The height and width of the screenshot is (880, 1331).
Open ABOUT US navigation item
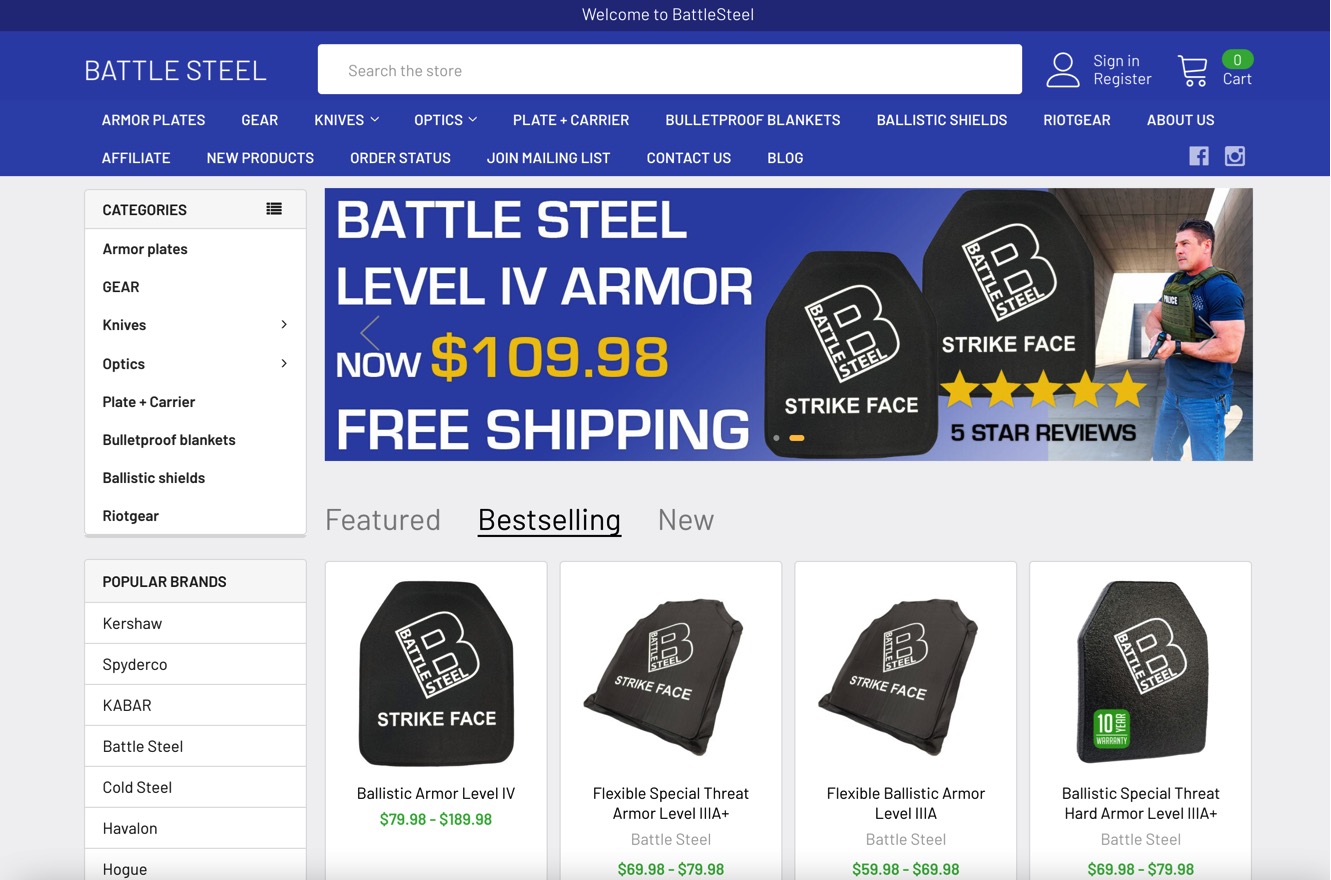click(x=1180, y=120)
